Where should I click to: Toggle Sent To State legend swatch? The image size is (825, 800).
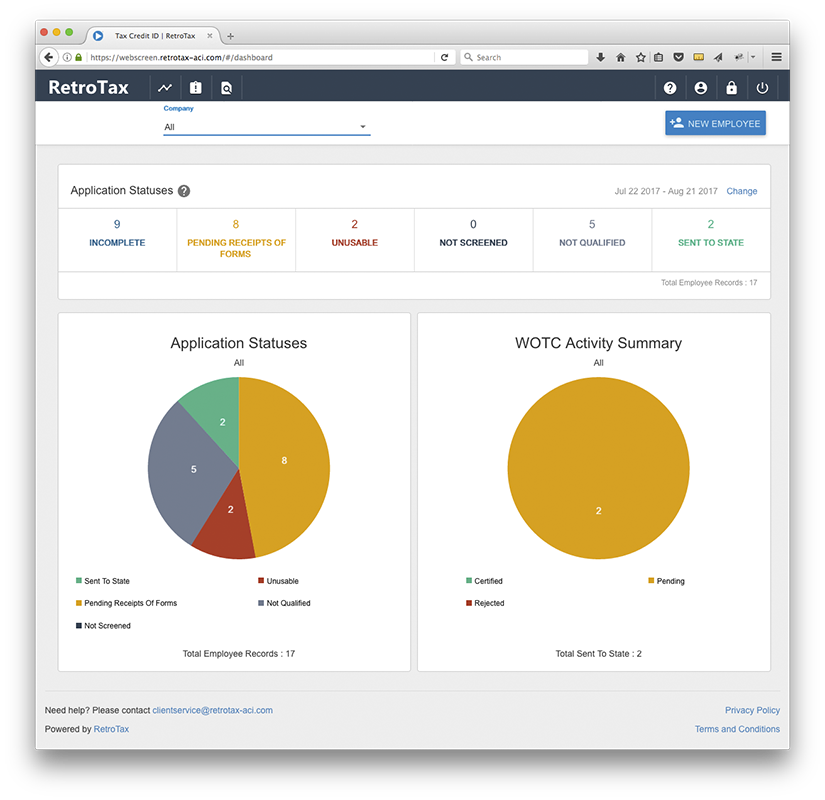(x=79, y=581)
